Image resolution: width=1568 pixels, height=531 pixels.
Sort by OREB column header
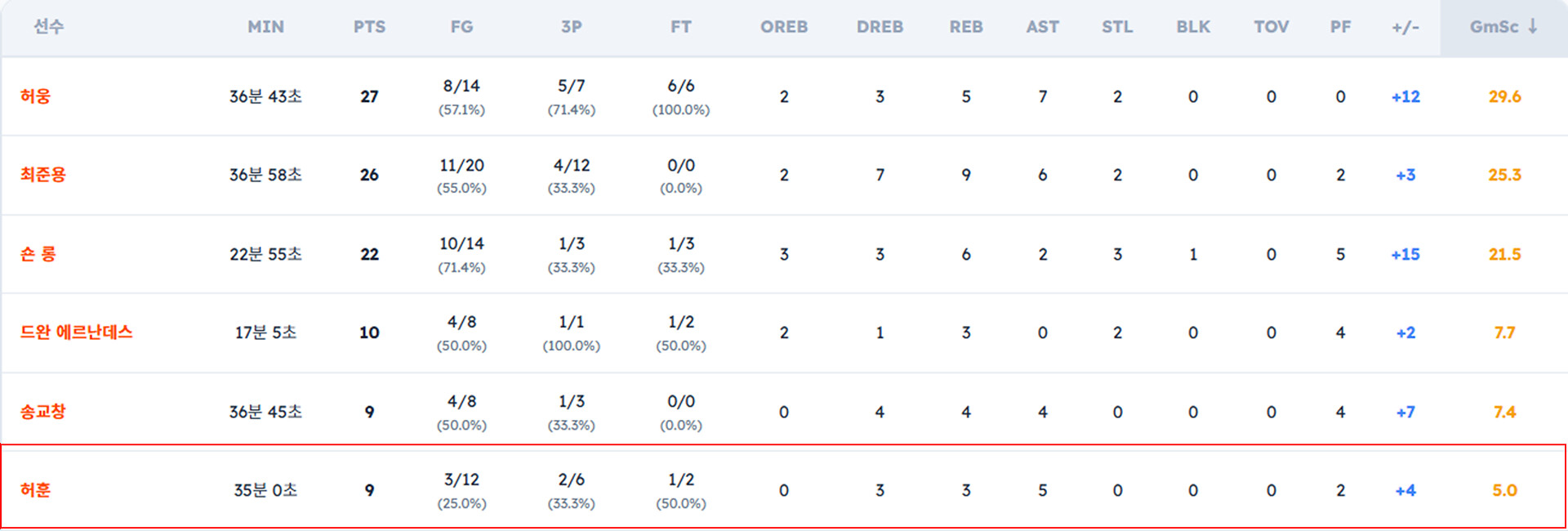click(x=783, y=27)
